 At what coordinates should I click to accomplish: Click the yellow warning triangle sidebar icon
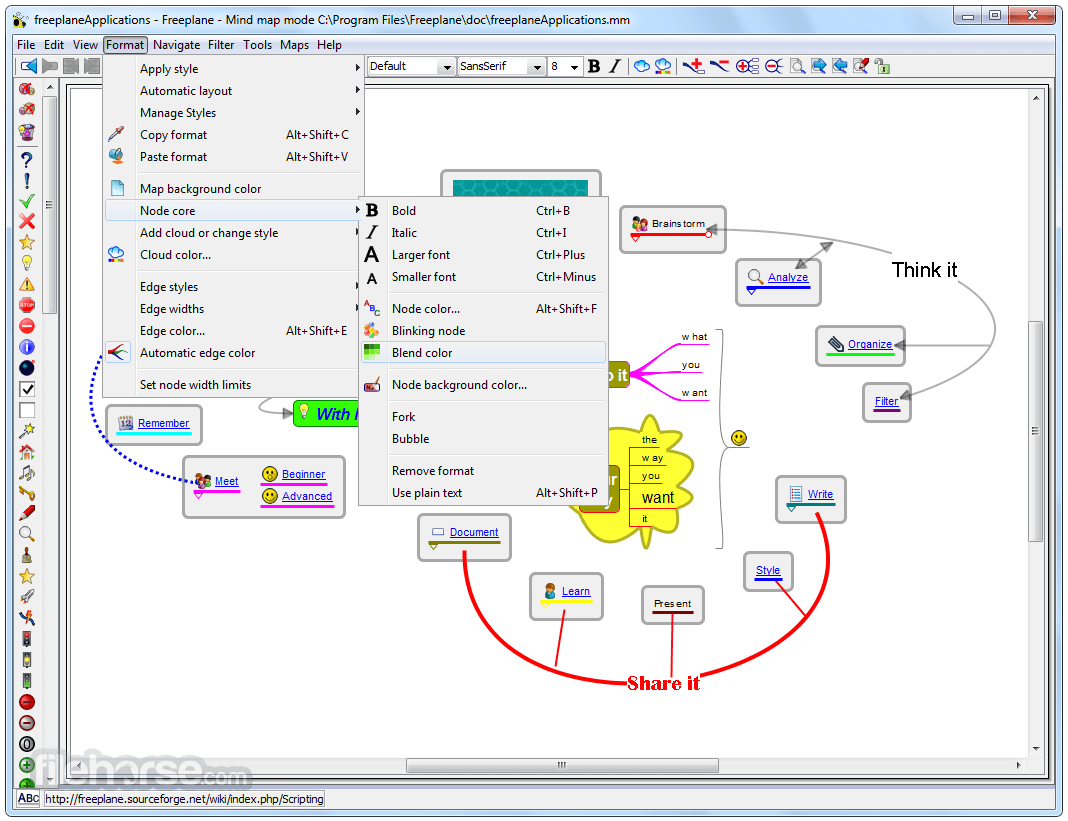27,284
